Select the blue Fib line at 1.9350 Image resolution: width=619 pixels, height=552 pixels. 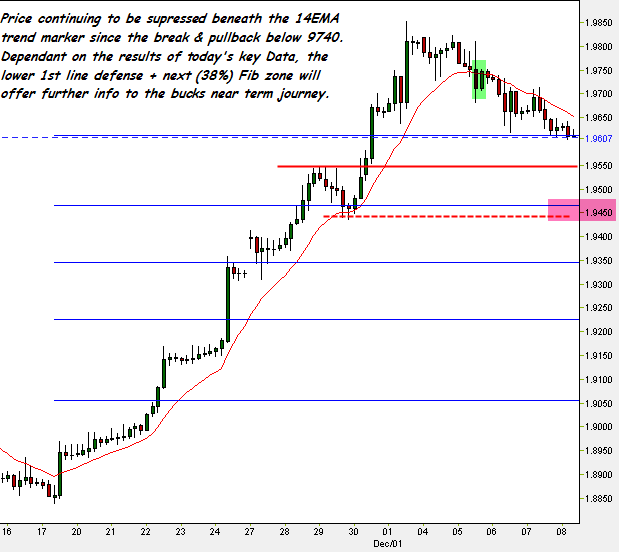(x=317, y=263)
